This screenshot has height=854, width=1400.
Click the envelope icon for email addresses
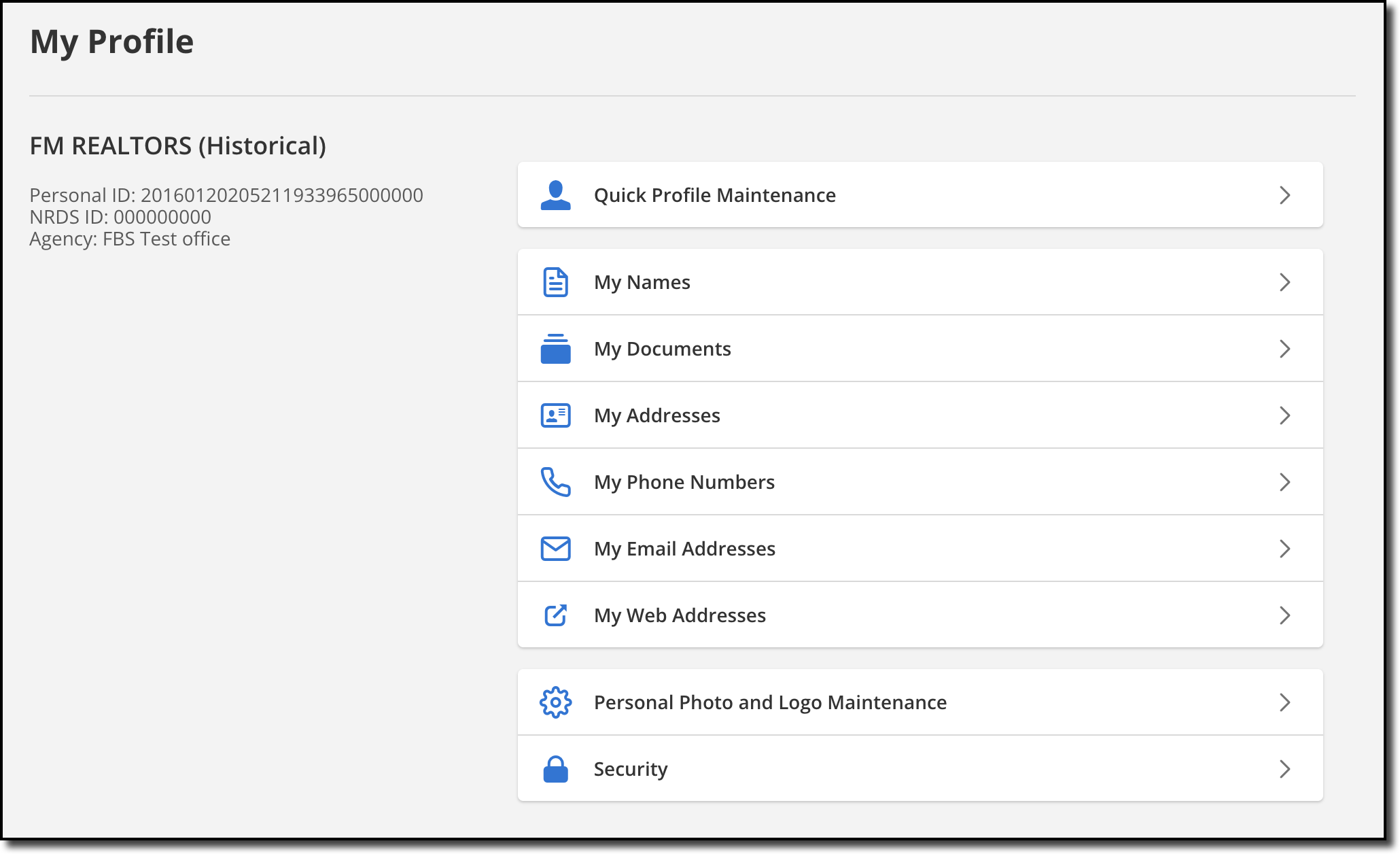555,549
